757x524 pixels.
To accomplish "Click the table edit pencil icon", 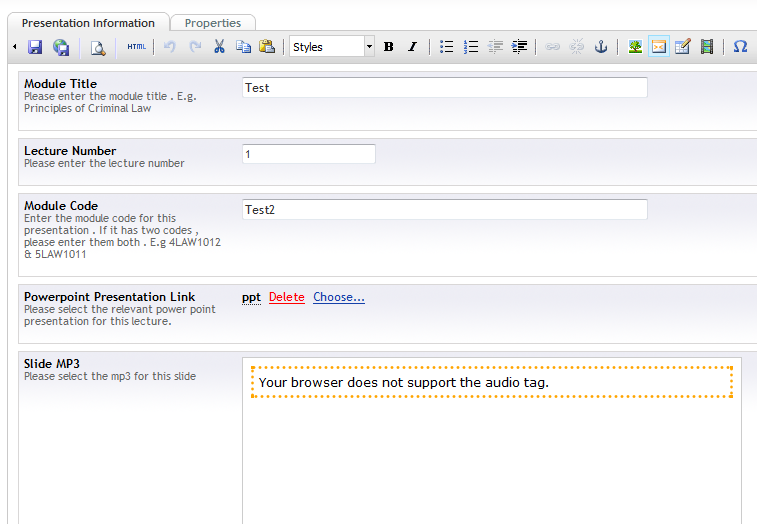I will tap(683, 47).
